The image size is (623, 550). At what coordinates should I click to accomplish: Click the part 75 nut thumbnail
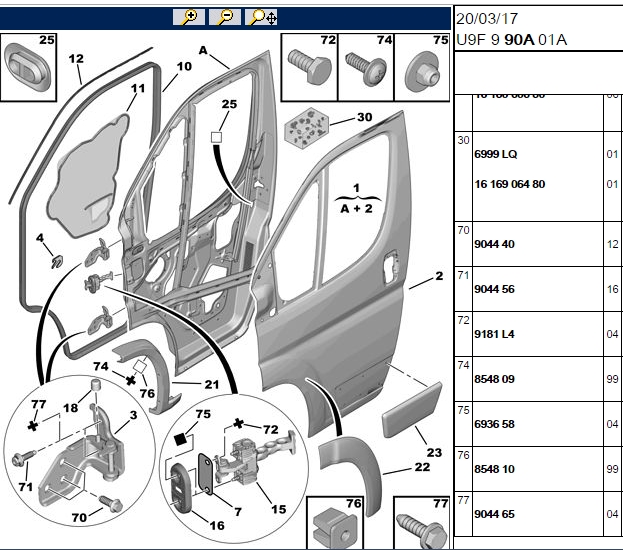[422, 68]
